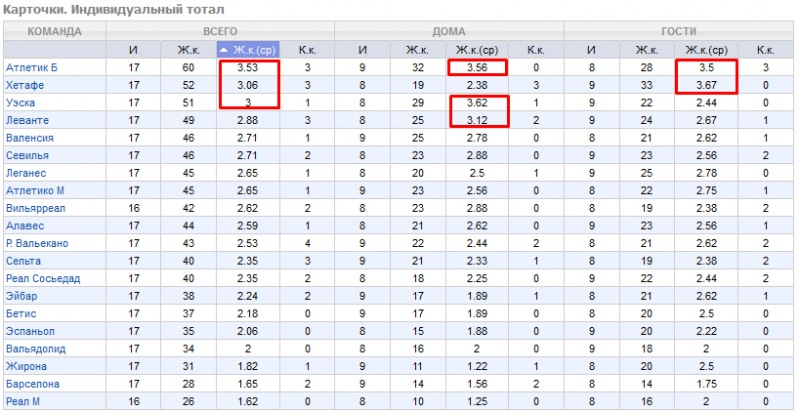Open the Жирона team link
This screenshot has height=412, width=800.
pyautogui.click(x=27, y=366)
